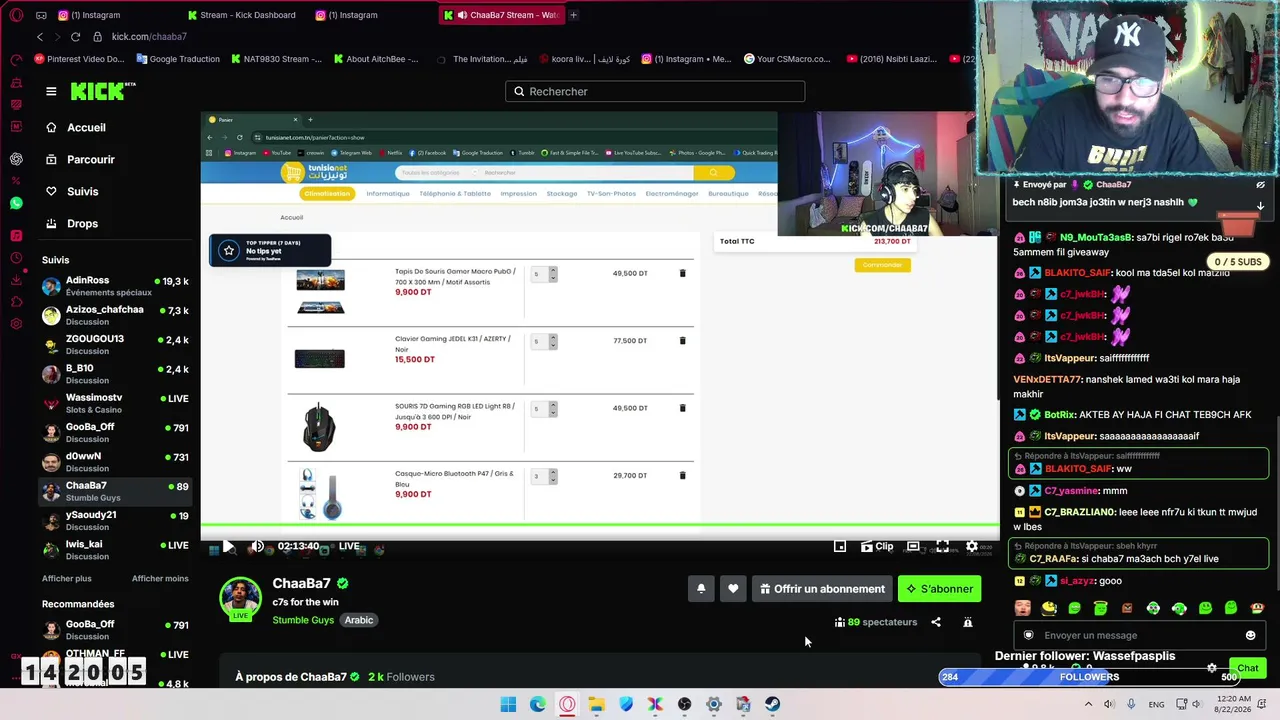Reload the page
Image resolution: width=1280 pixels, height=720 pixels.
[75, 37]
